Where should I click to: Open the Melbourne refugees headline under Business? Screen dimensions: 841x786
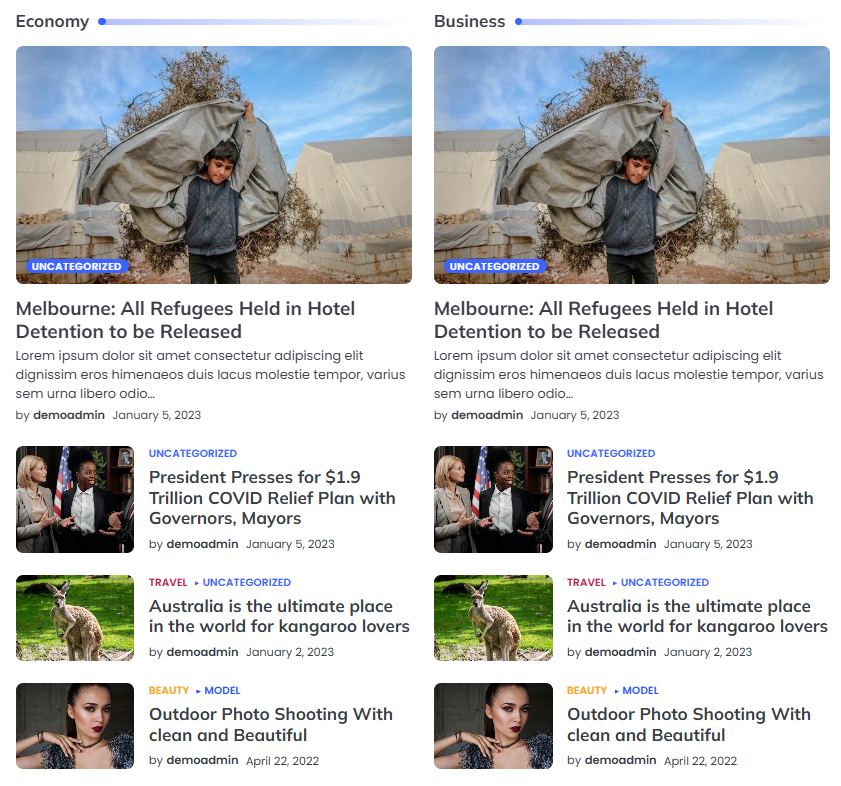click(x=603, y=320)
